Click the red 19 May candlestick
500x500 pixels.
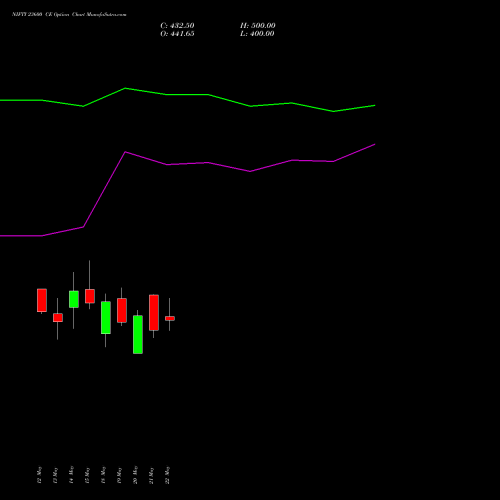(122, 310)
